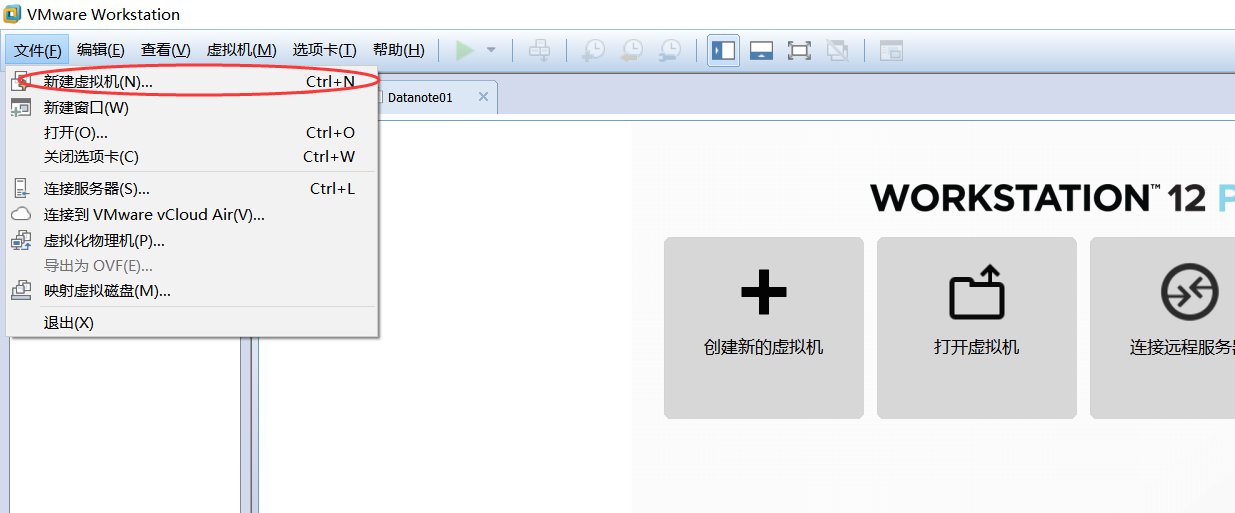Open the 选项卡(T) menu

[x=324, y=50]
